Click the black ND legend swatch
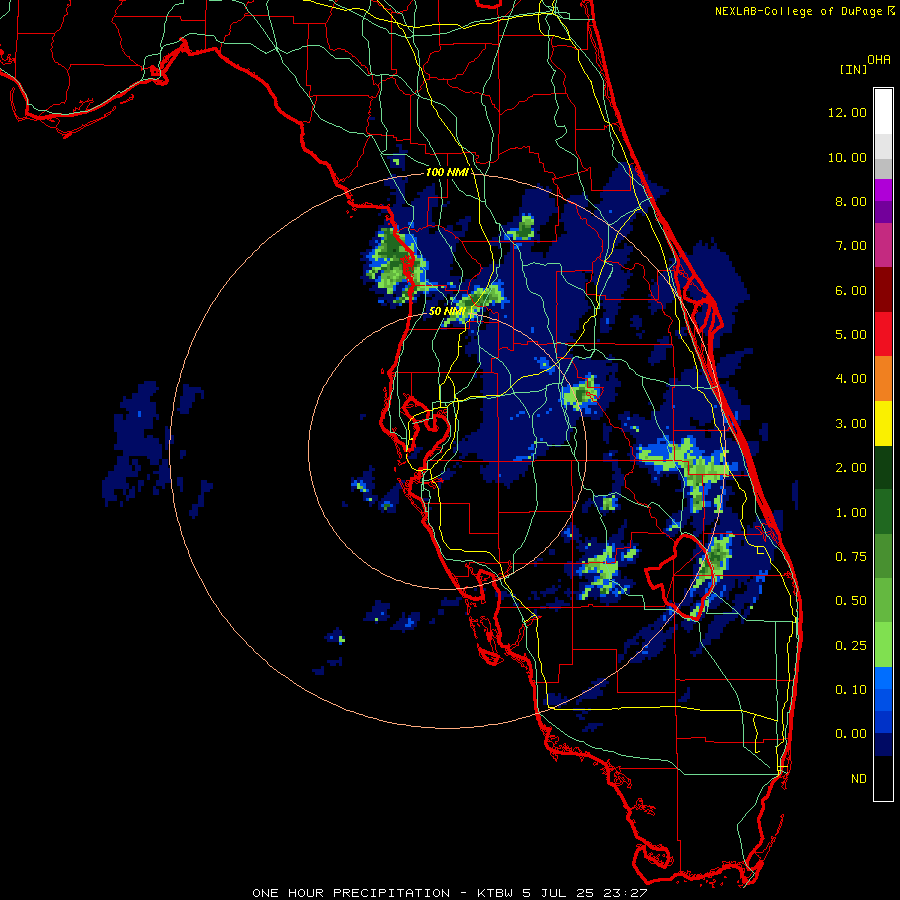Image resolution: width=900 pixels, height=900 pixels. (x=883, y=778)
